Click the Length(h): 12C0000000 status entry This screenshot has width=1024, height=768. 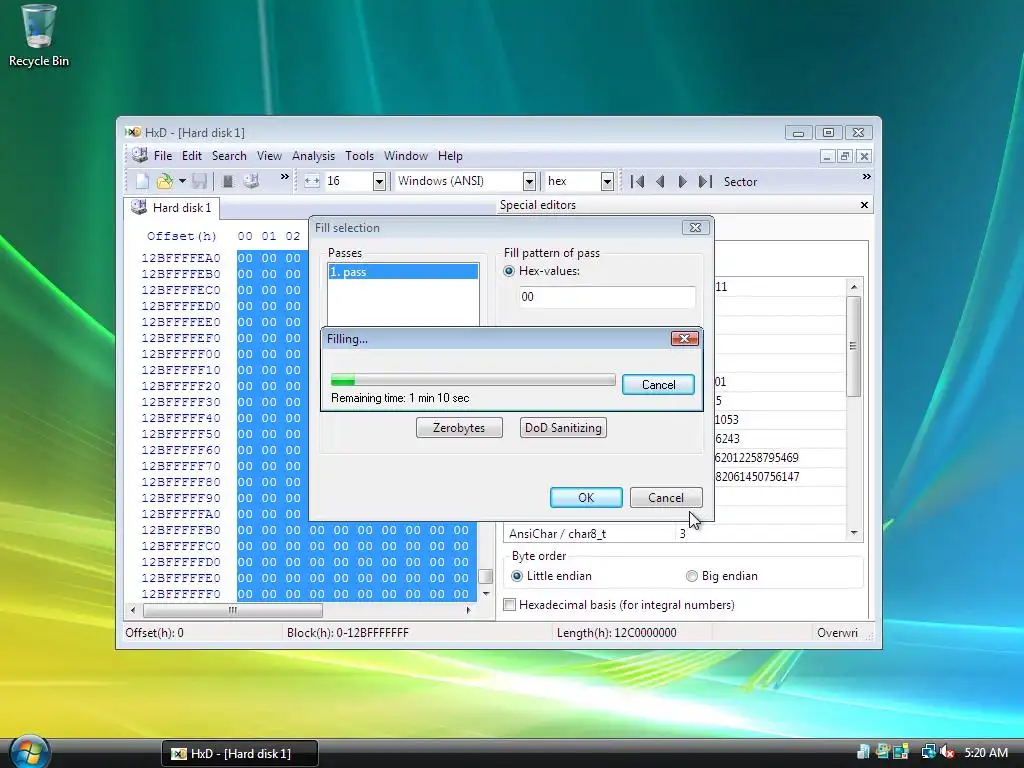(616, 632)
